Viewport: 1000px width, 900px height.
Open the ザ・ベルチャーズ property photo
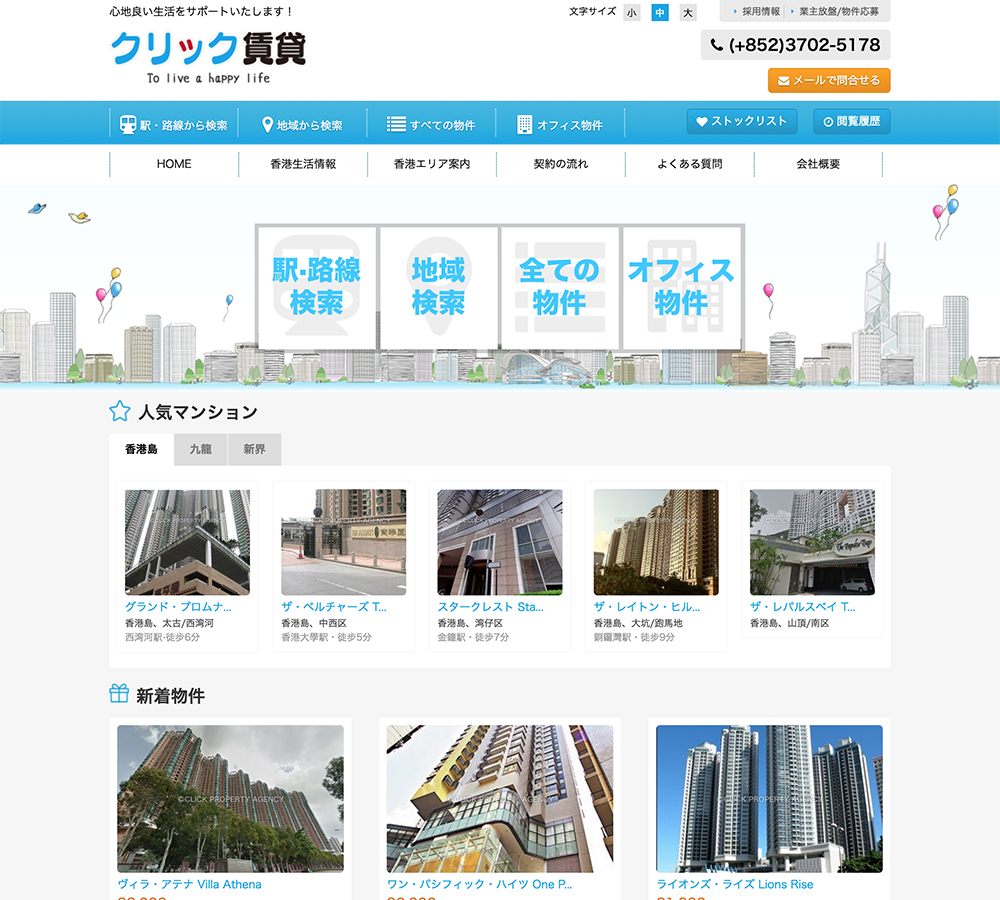coord(344,542)
